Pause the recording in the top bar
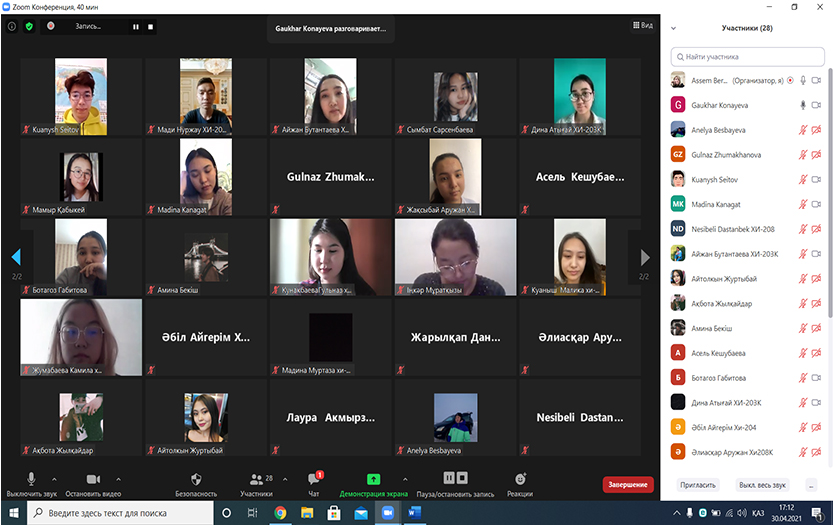Screen dimensions: 833x525 click(x=136, y=27)
